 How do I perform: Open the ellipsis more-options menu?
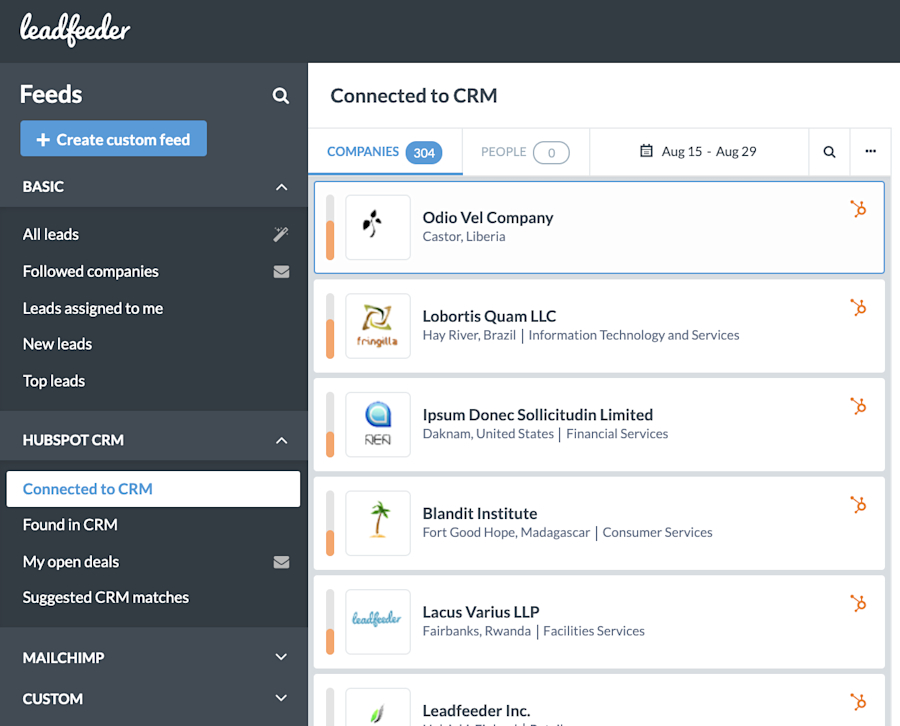point(870,151)
